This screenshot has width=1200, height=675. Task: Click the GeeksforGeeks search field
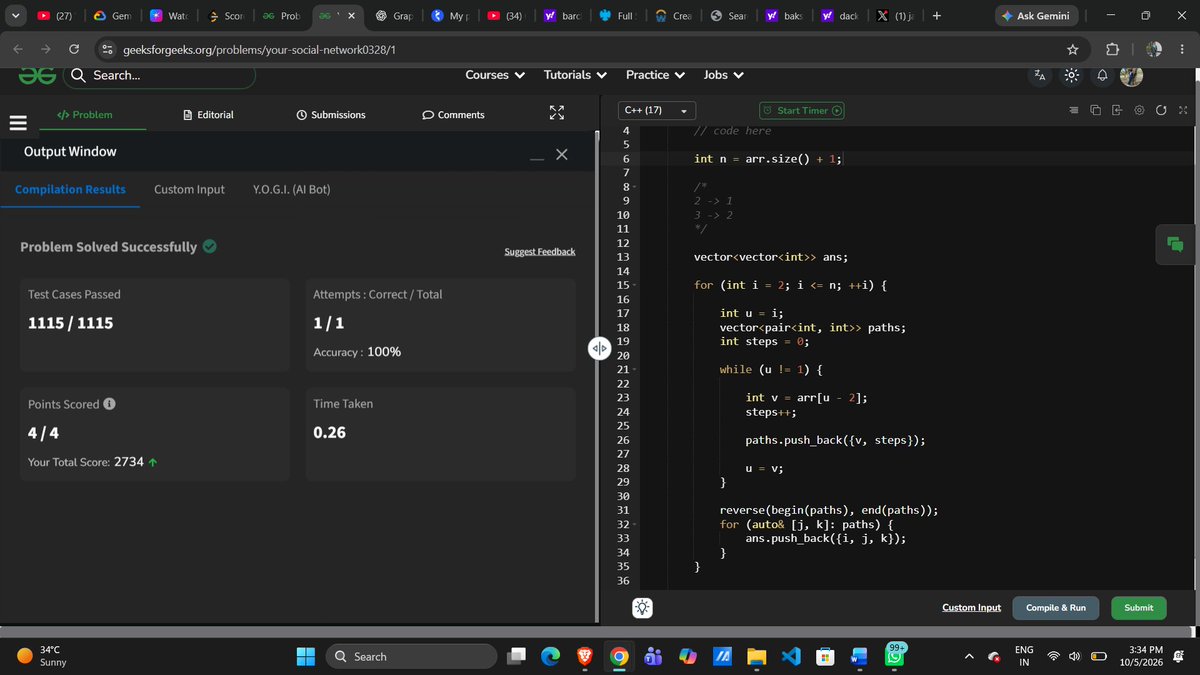click(x=160, y=75)
